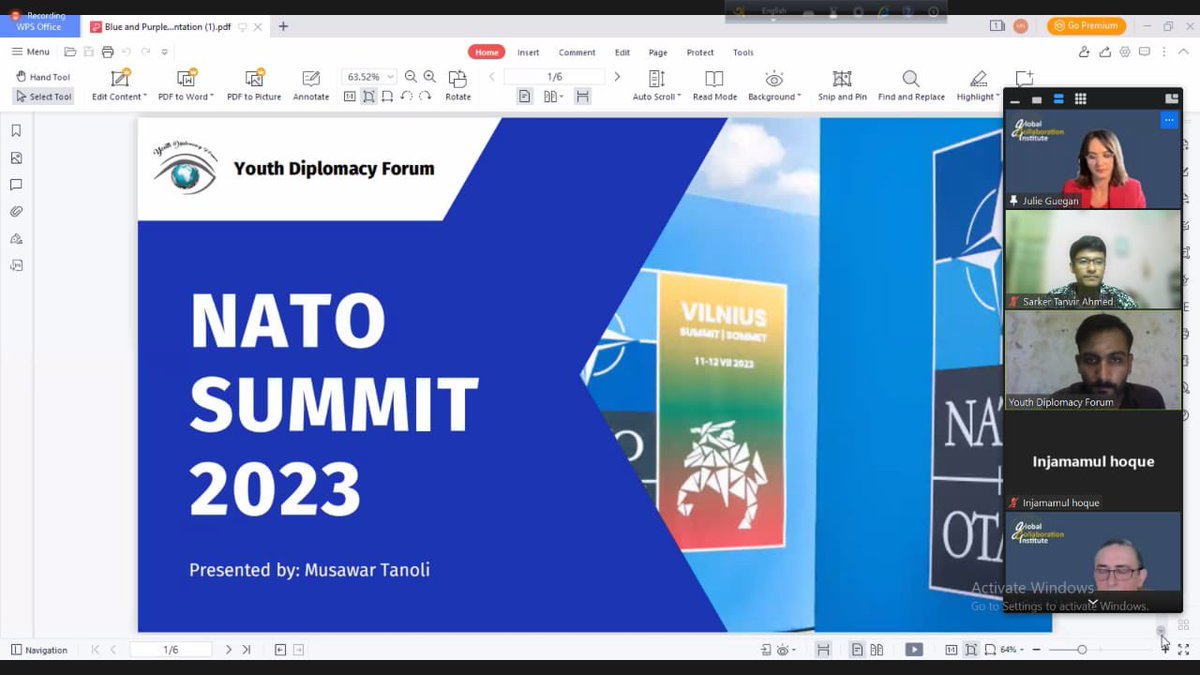Select Sarker Tanvir Ahmed's video tile
Screen dimensions: 1200x675
1092,259
